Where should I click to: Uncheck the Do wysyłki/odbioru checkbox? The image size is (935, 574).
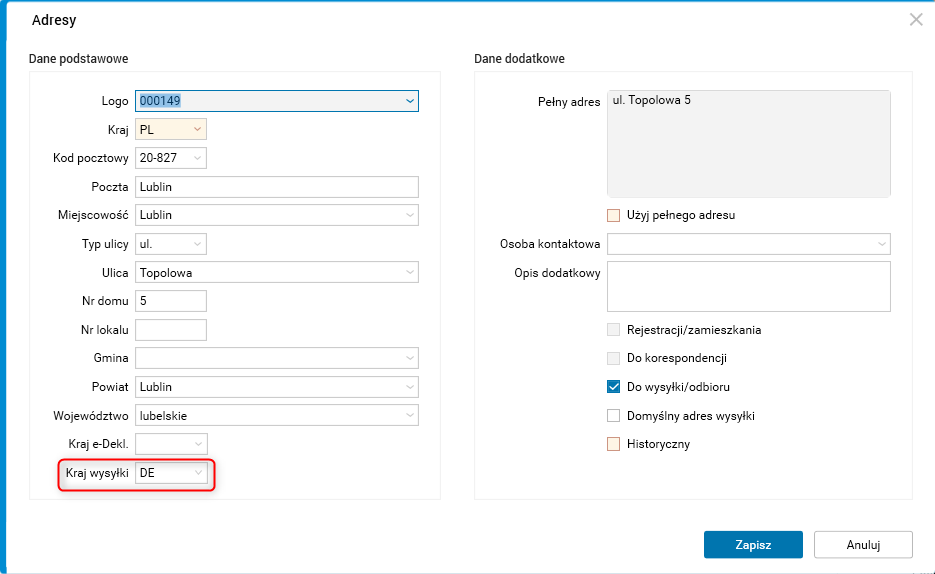[x=614, y=386]
